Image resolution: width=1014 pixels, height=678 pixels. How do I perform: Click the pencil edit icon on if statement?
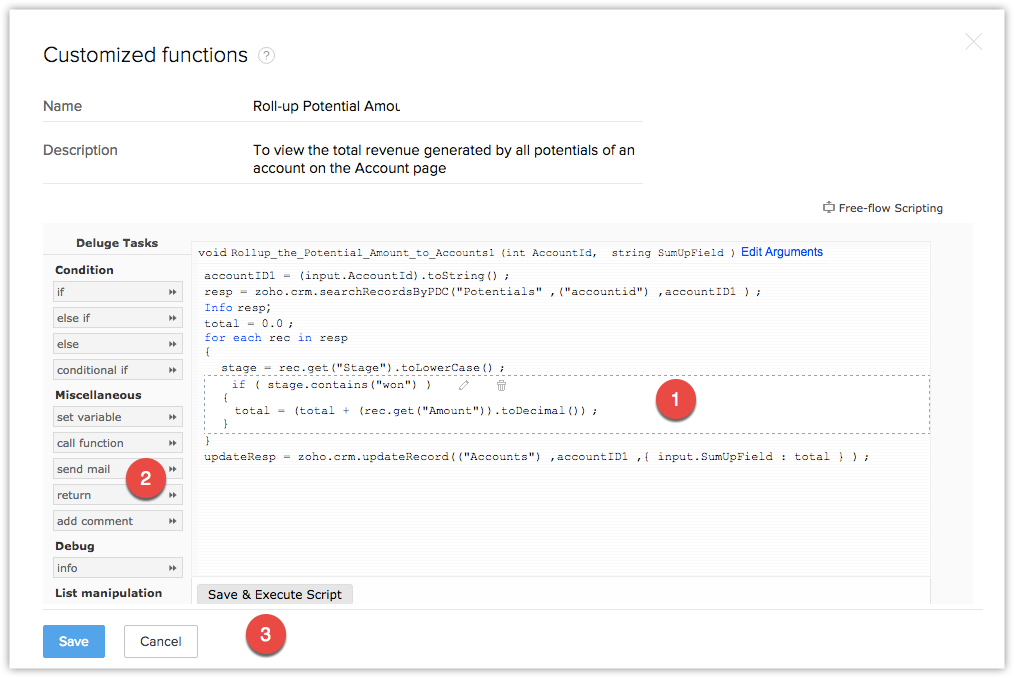coord(464,386)
